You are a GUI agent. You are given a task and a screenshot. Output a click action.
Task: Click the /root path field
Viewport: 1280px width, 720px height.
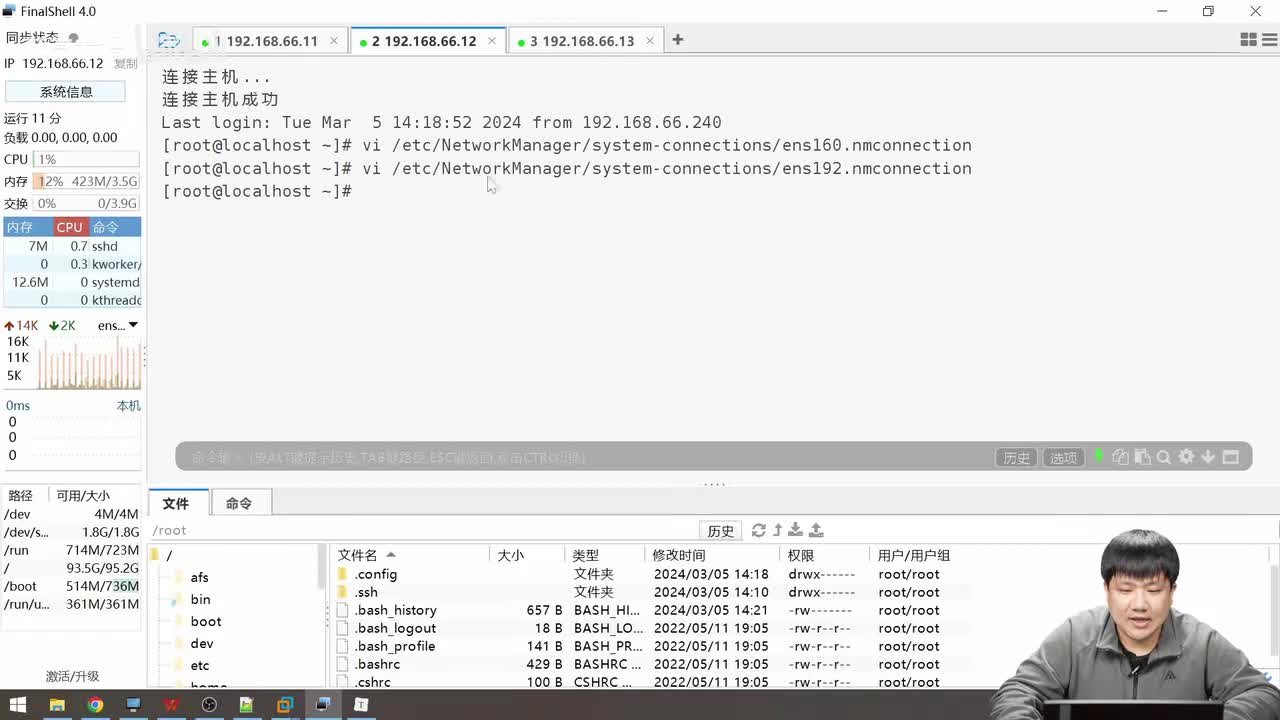[422, 530]
